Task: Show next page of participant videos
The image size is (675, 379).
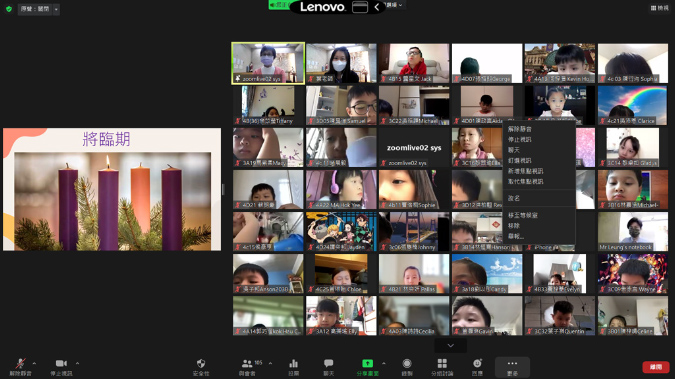Action: click(450, 345)
